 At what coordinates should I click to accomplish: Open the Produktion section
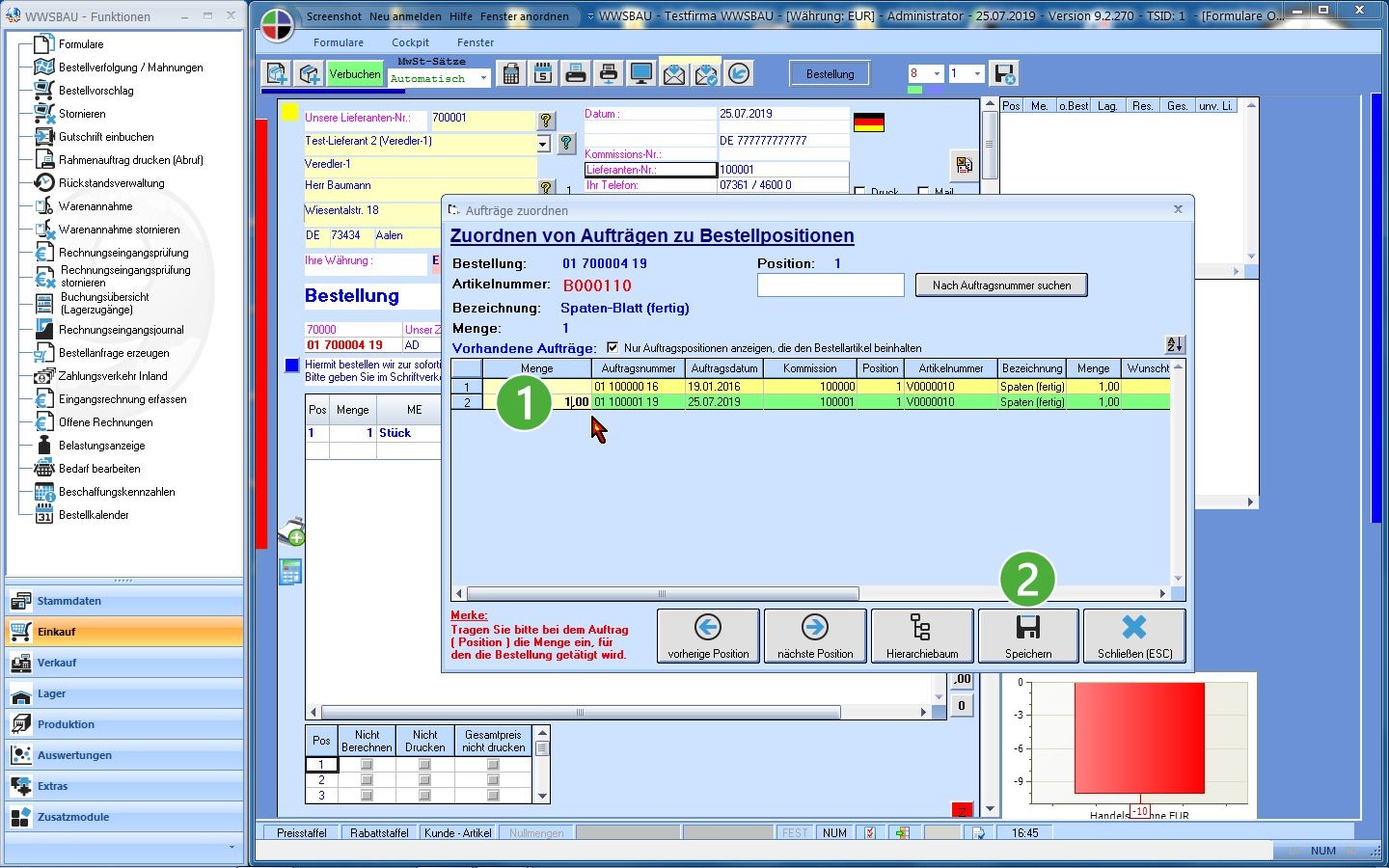(124, 724)
